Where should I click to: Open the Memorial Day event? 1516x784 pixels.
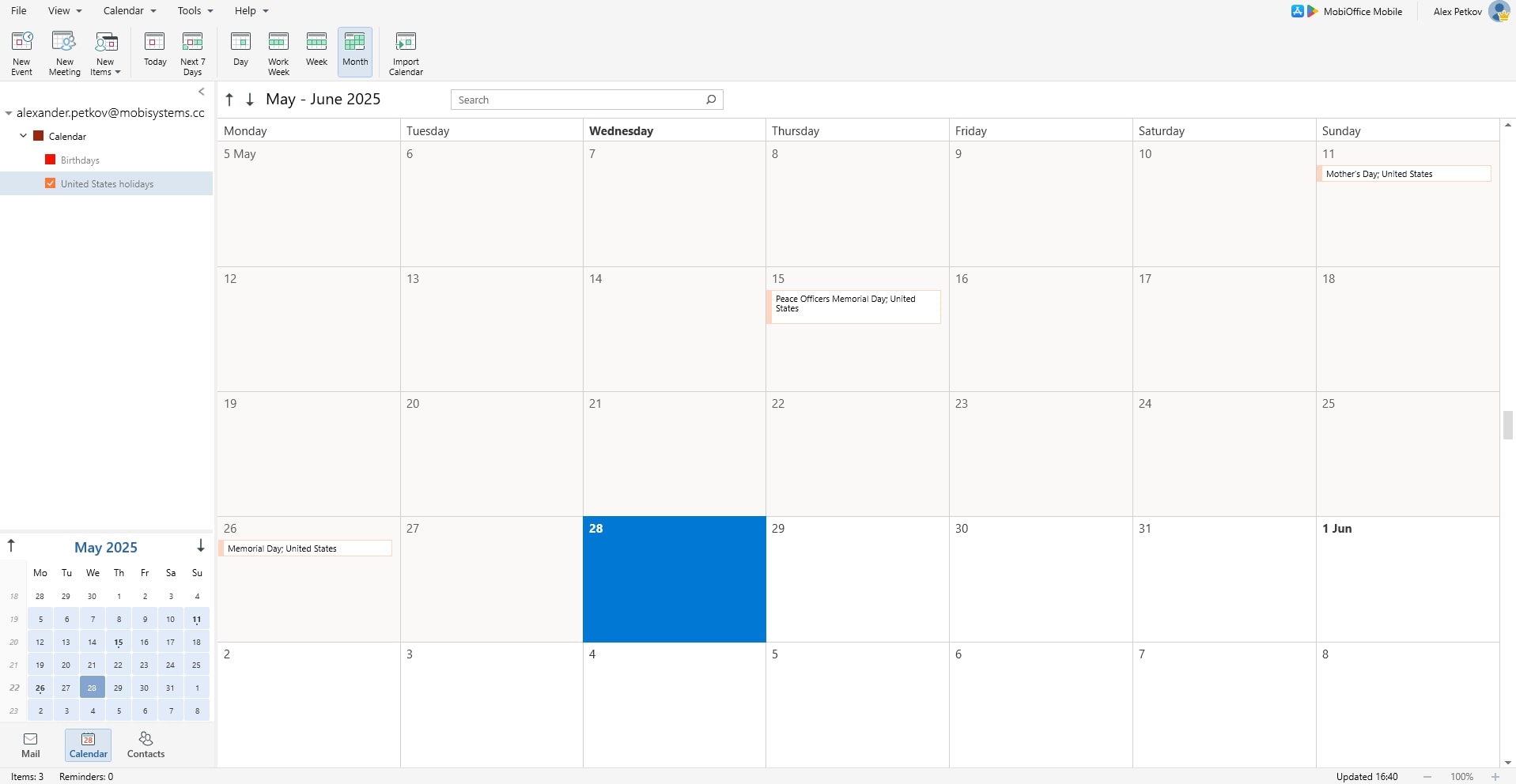(x=306, y=548)
